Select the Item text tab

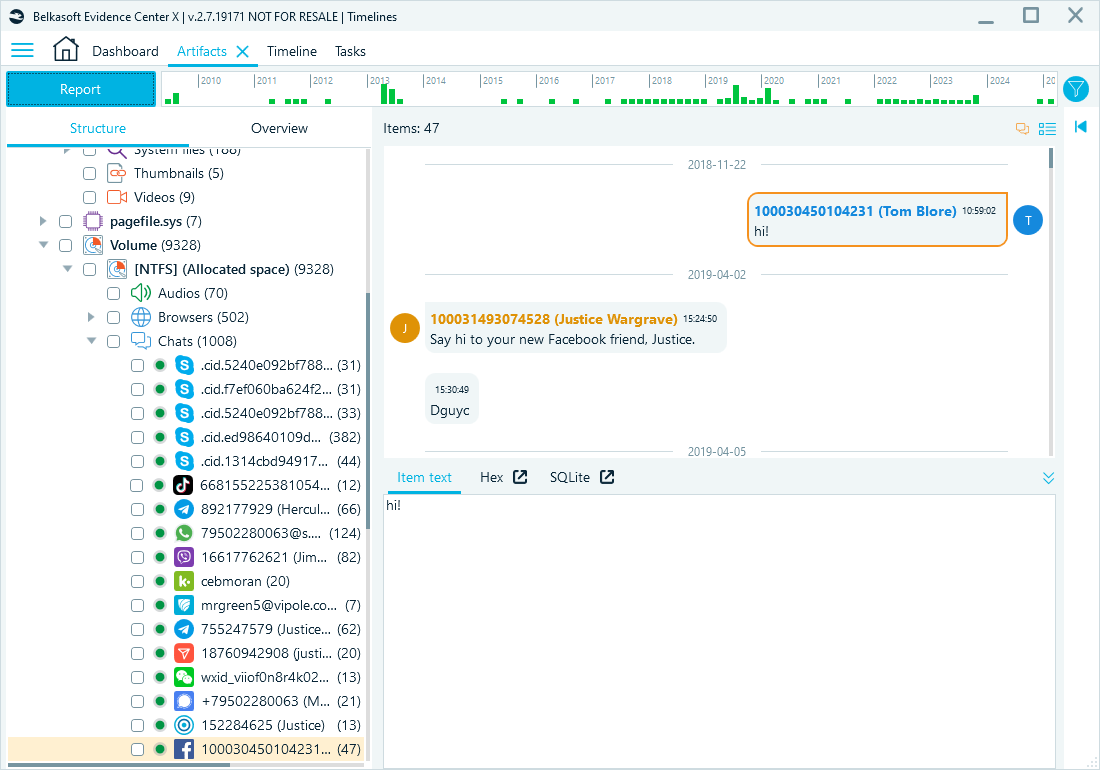point(424,478)
